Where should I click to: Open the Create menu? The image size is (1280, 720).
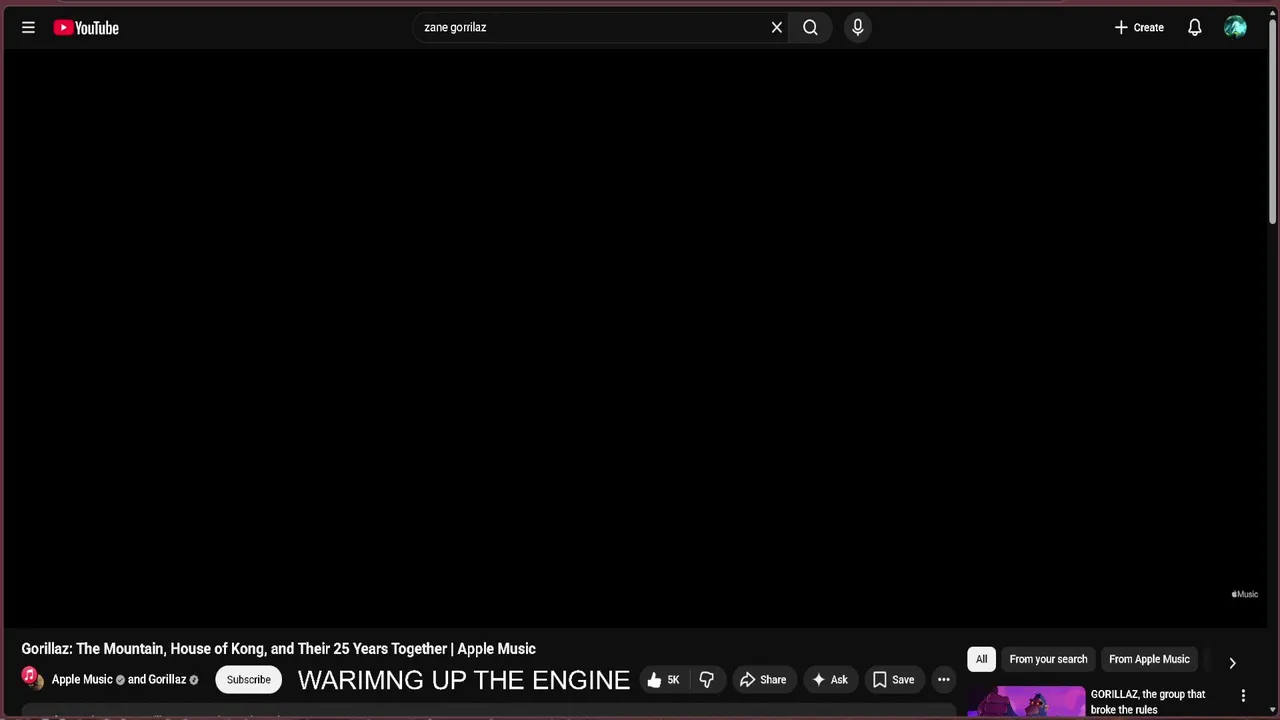[1139, 28]
